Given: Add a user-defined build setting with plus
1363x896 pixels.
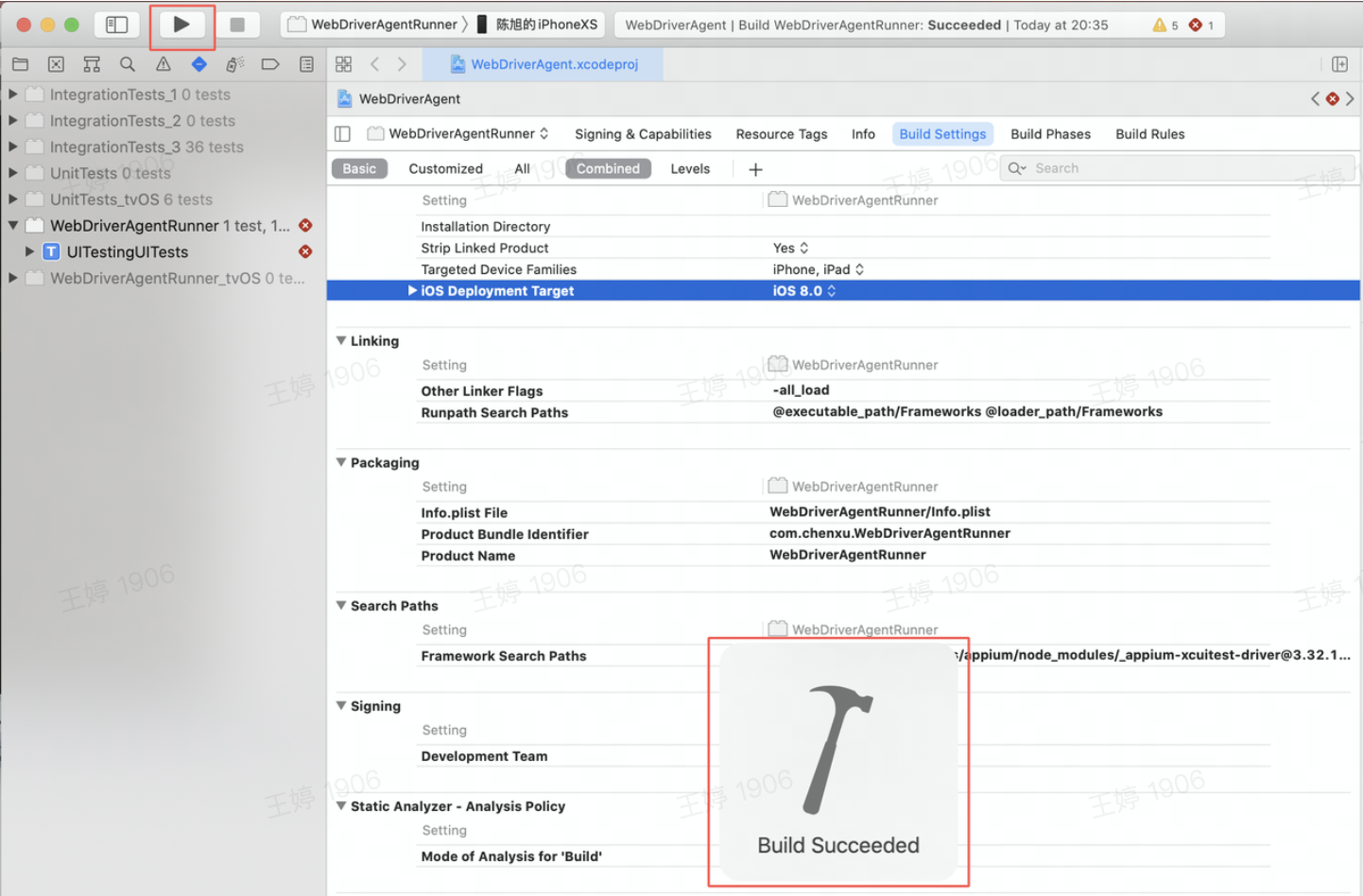Looking at the screenshot, I should coord(755,169).
